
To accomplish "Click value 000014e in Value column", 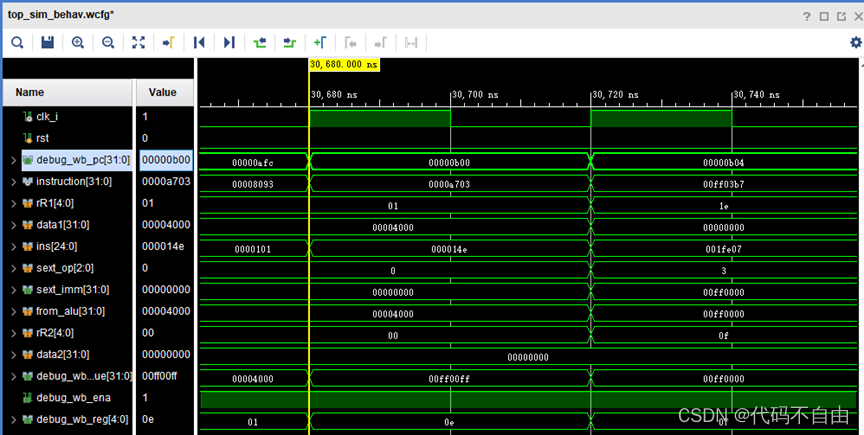I will click(163, 246).
